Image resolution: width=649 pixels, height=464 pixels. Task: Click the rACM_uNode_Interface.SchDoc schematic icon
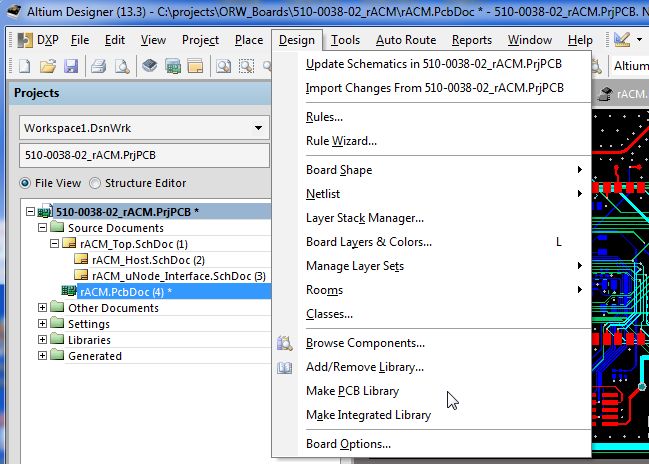coord(81,275)
